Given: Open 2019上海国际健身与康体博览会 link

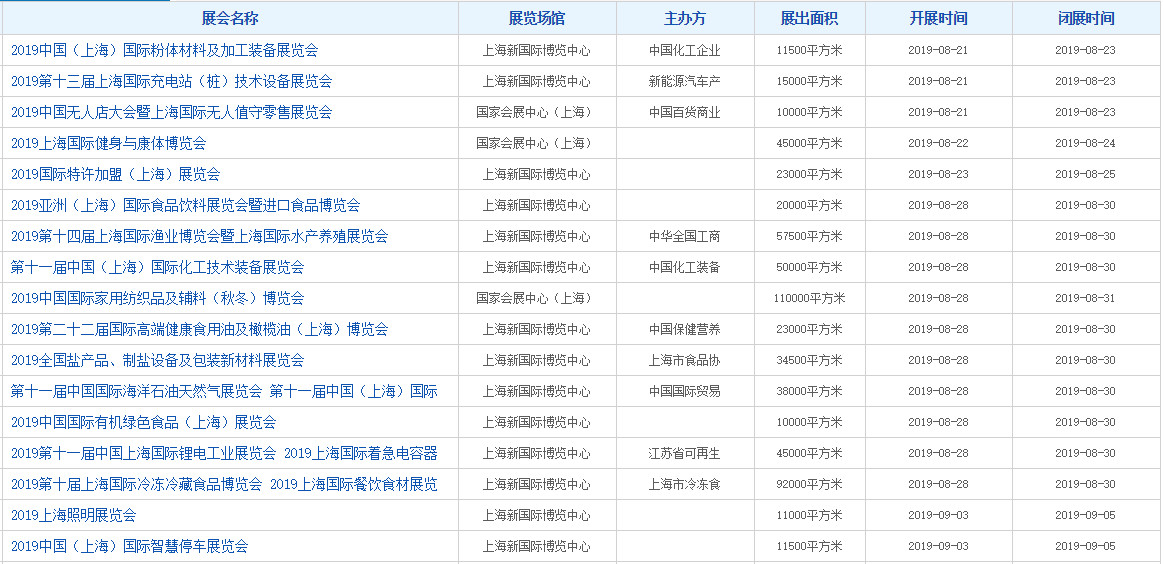Looking at the screenshot, I should tap(108, 143).
